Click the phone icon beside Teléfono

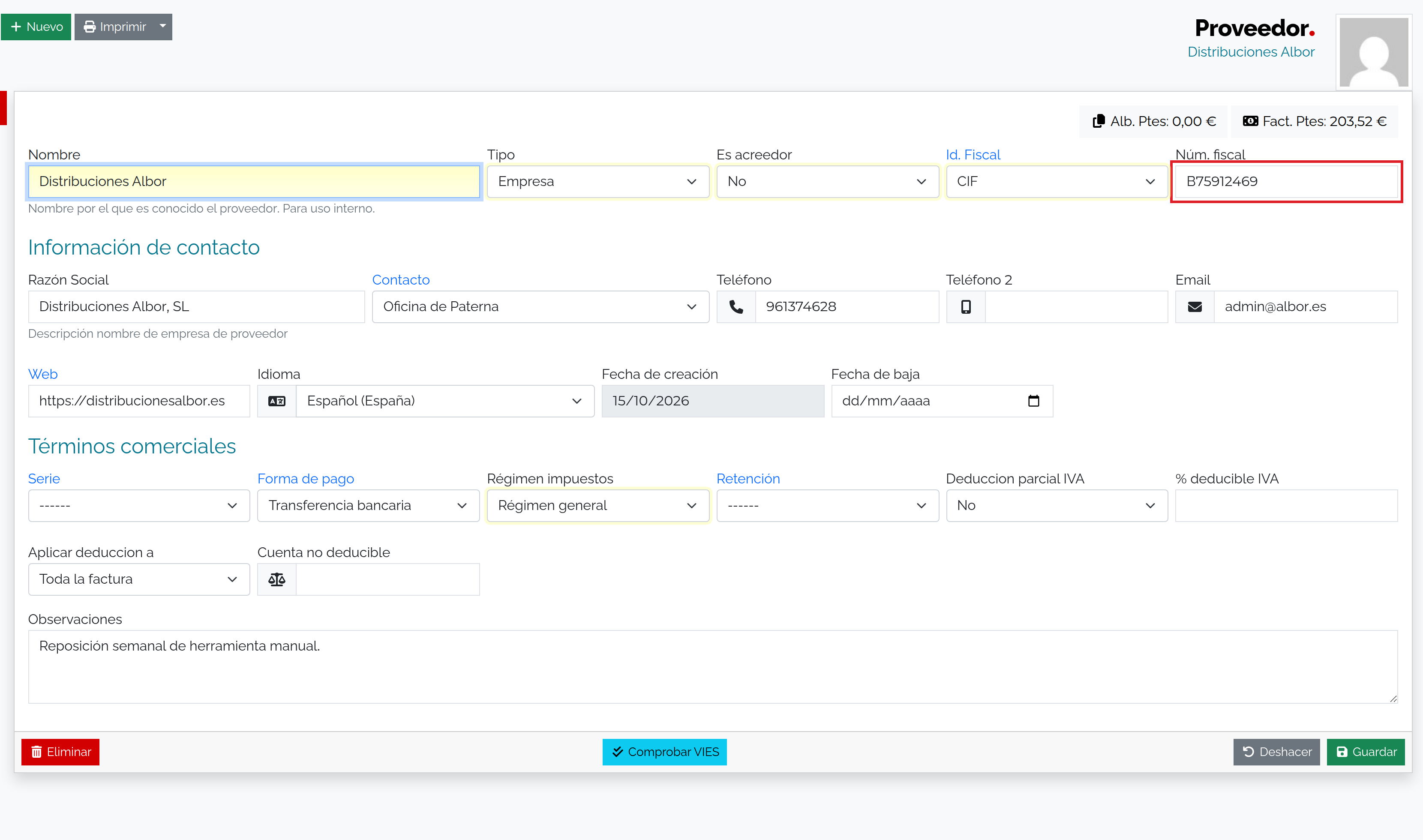[x=736, y=307]
